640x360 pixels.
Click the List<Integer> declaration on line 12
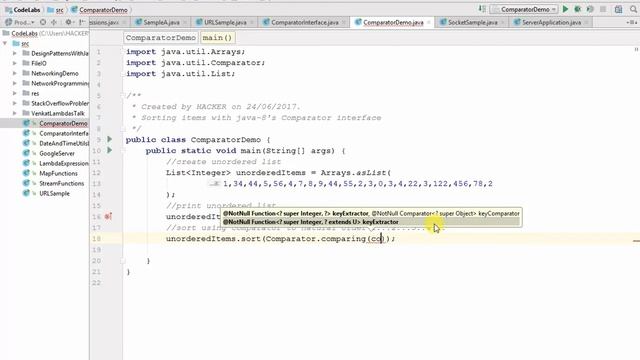click(x=198, y=173)
